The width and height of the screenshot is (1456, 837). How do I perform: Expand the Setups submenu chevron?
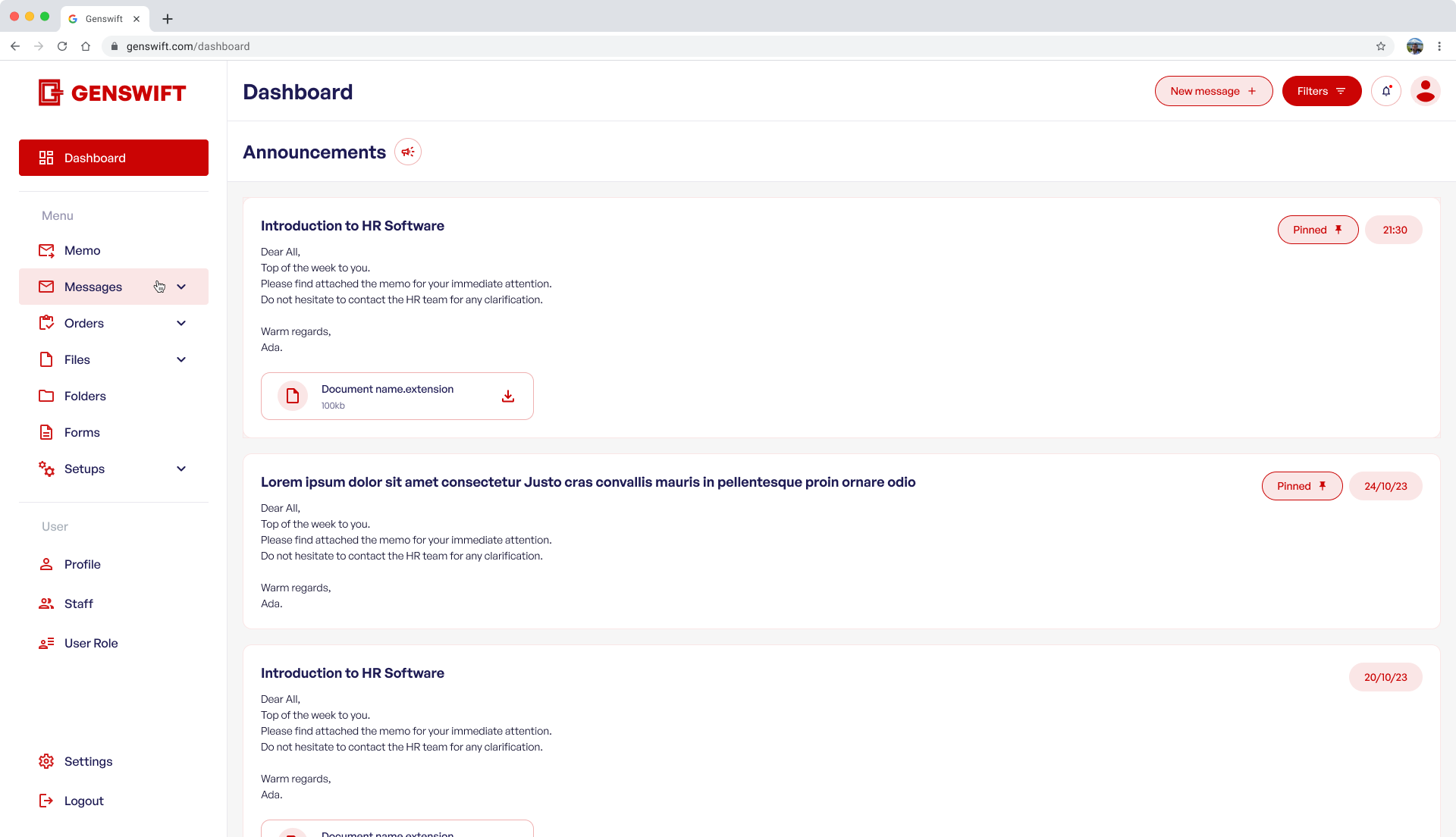[x=181, y=469]
